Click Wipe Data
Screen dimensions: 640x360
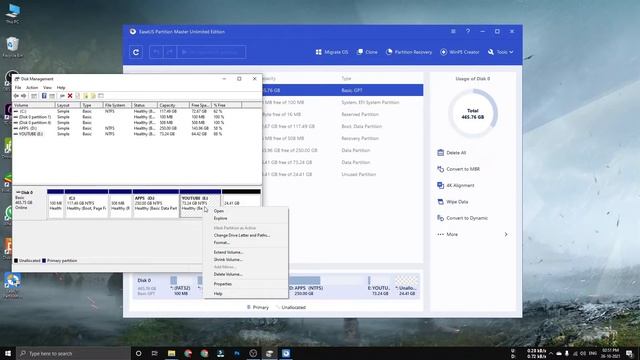pyautogui.click(x=453, y=202)
